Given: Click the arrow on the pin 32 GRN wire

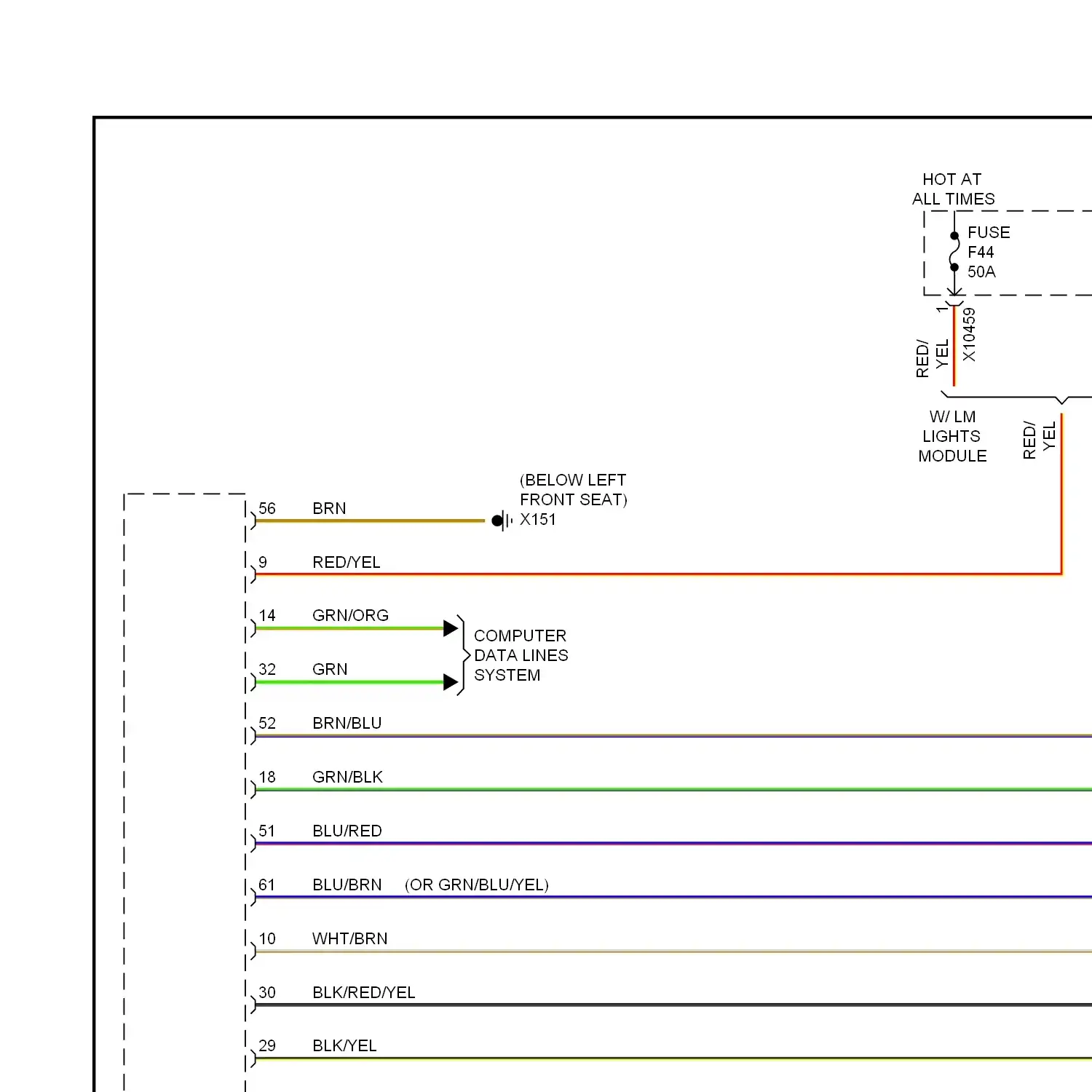Looking at the screenshot, I should tap(451, 682).
